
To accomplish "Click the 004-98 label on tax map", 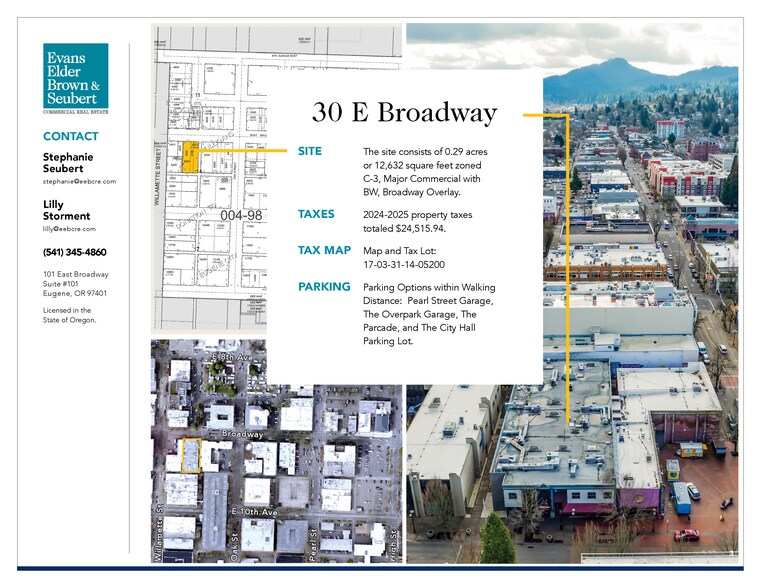I will [x=241, y=215].
